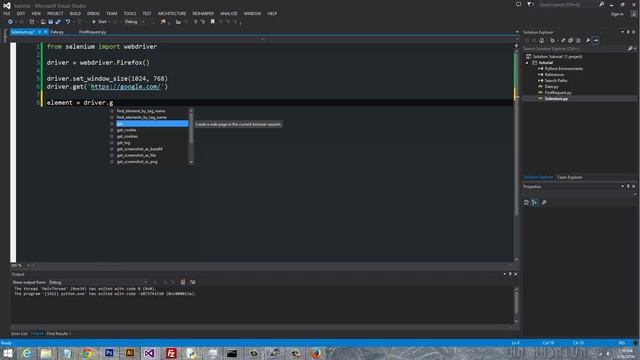Click the Home icon in Solution Explorer

coord(542,40)
